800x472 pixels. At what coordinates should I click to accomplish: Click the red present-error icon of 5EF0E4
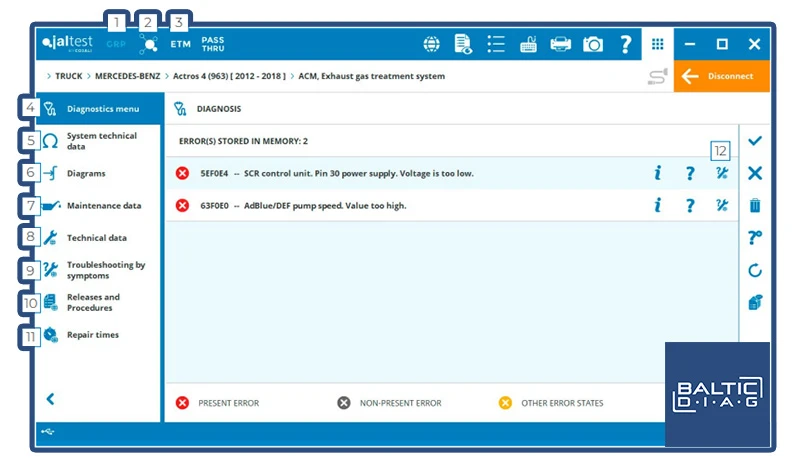pyautogui.click(x=182, y=173)
